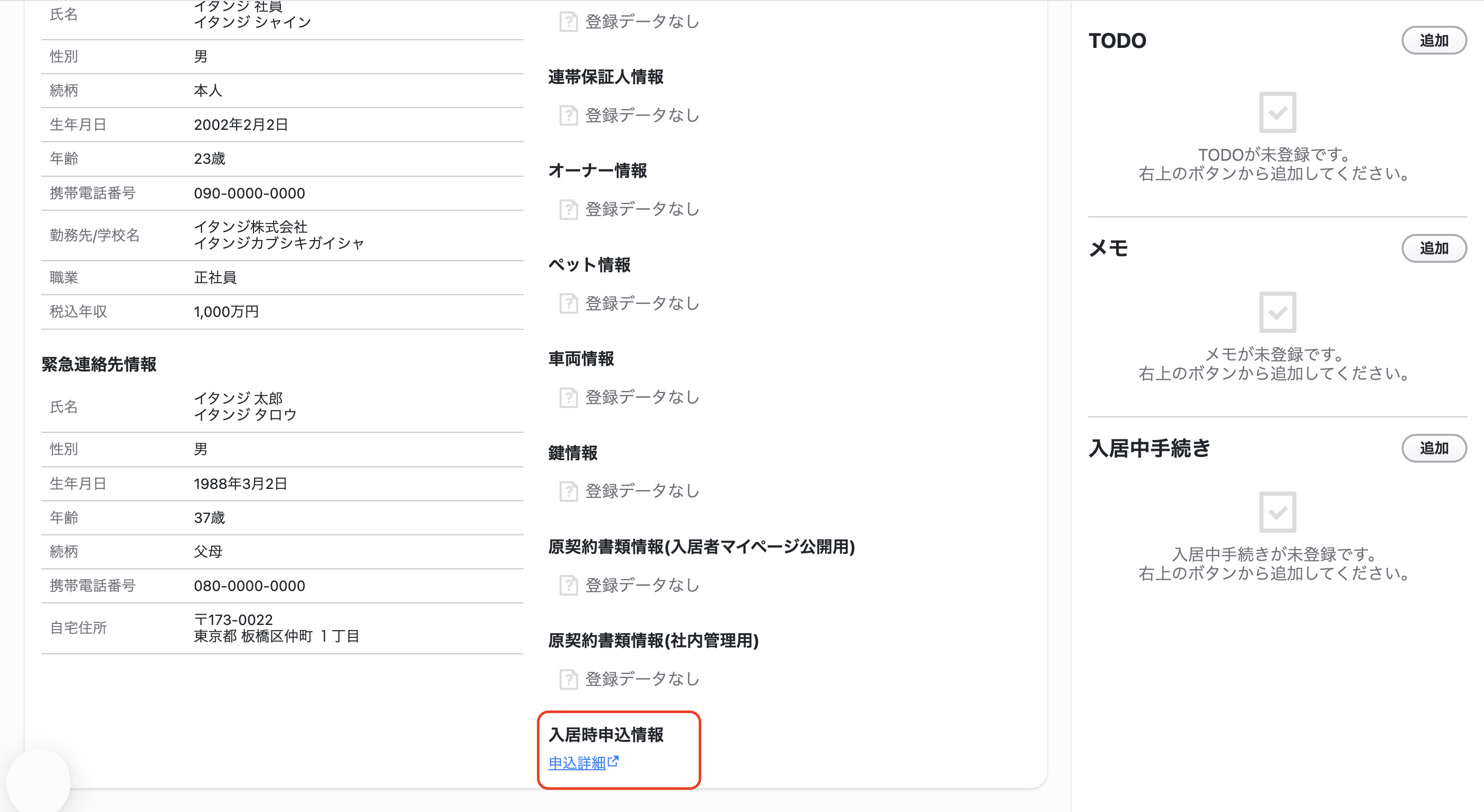This screenshot has width=1484, height=812.
Task: Click the empty checkmark icon under メモ
Action: tap(1277, 312)
